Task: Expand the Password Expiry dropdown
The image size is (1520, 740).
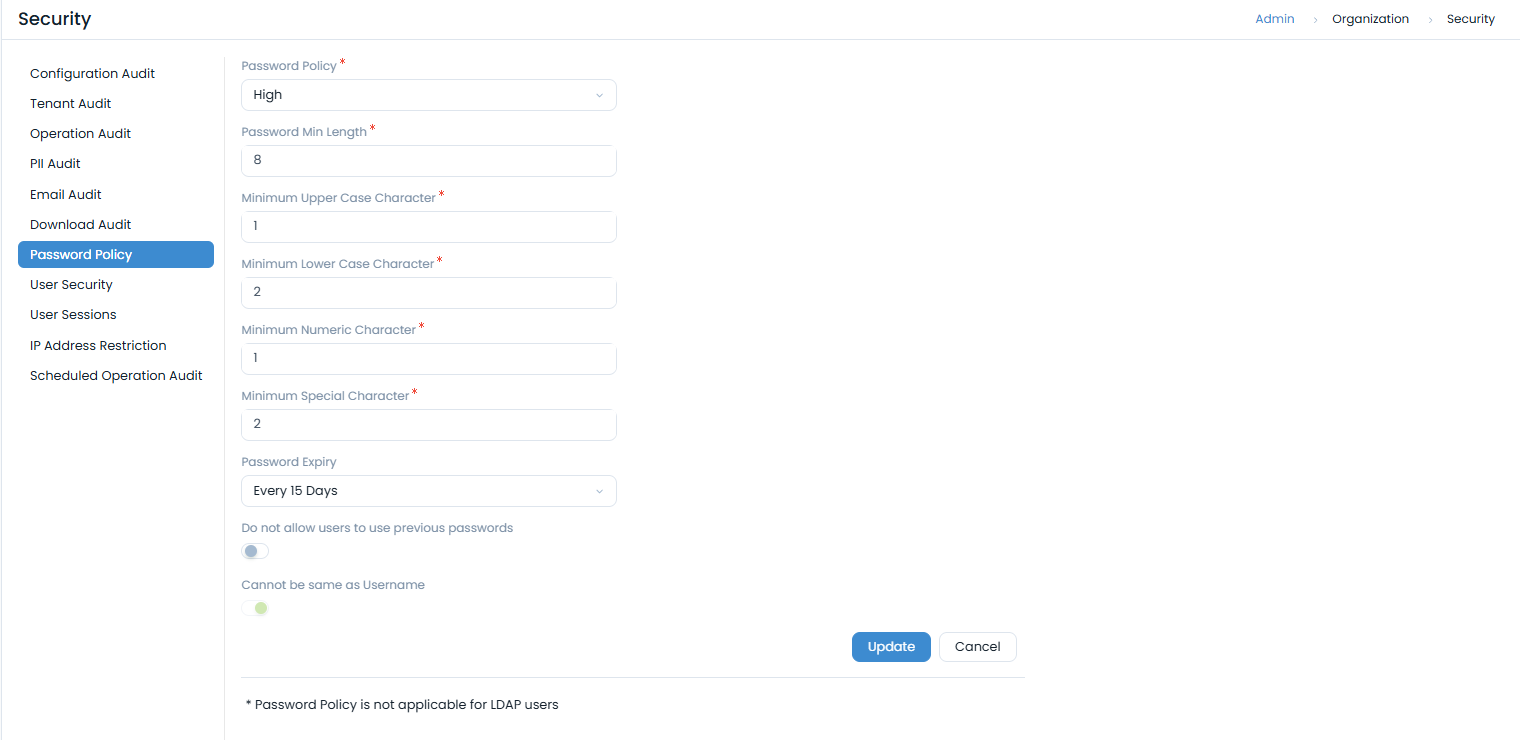Action: tap(428, 491)
